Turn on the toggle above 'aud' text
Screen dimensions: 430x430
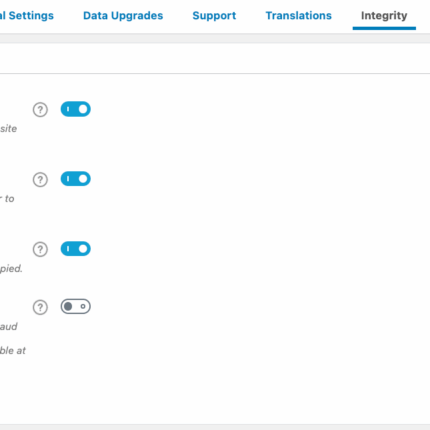pyautogui.click(x=76, y=306)
